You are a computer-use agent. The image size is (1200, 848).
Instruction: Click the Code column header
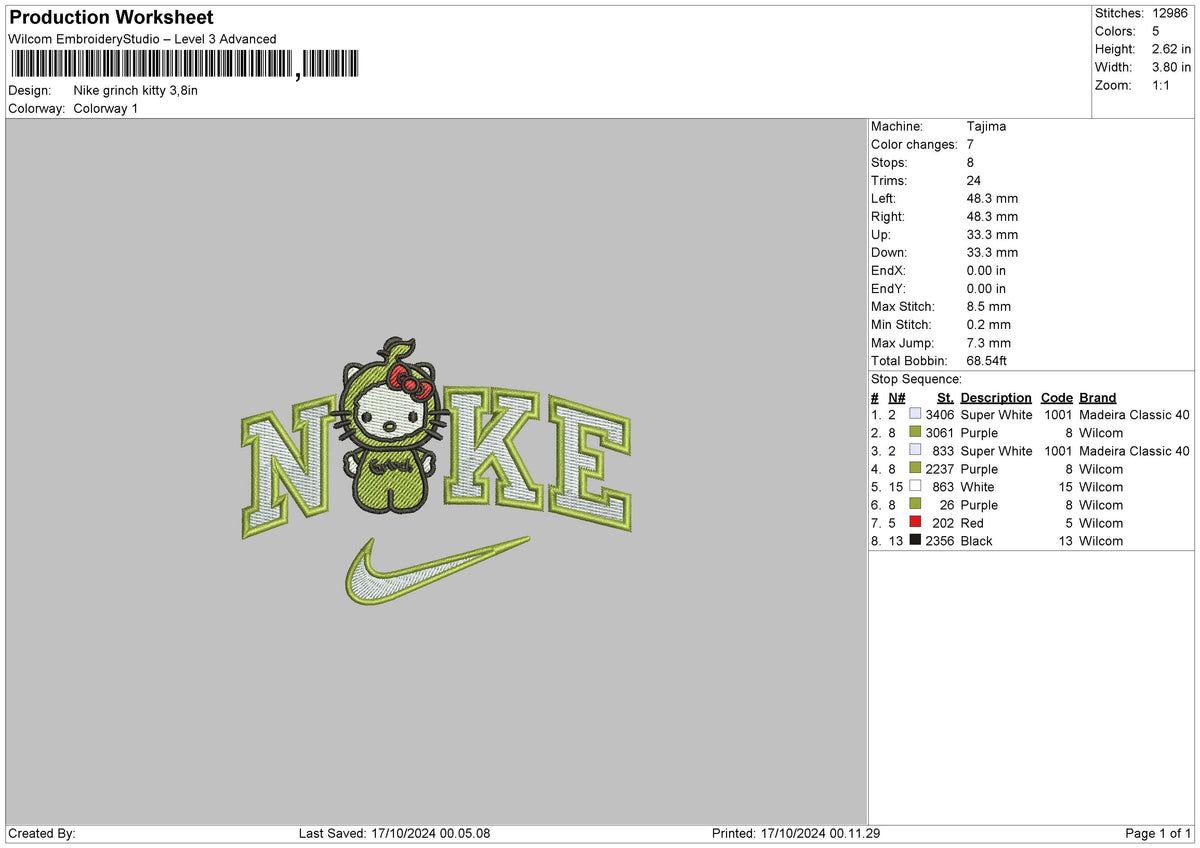click(1056, 397)
